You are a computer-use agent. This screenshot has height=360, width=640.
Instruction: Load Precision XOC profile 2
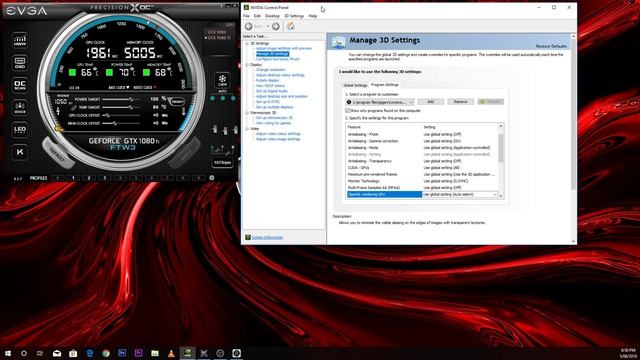[89, 178]
